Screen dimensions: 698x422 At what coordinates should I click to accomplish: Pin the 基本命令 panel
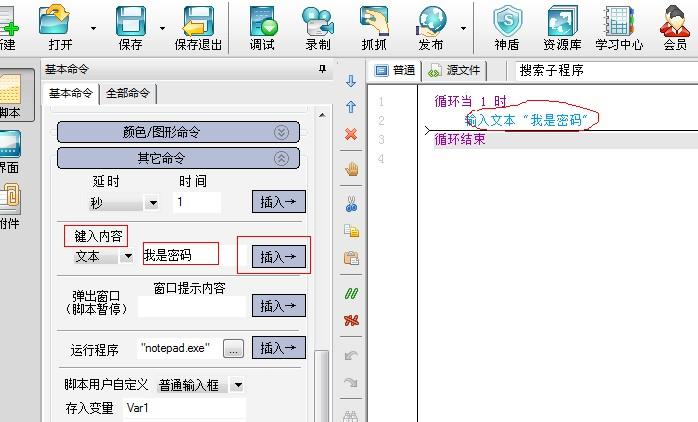323,69
